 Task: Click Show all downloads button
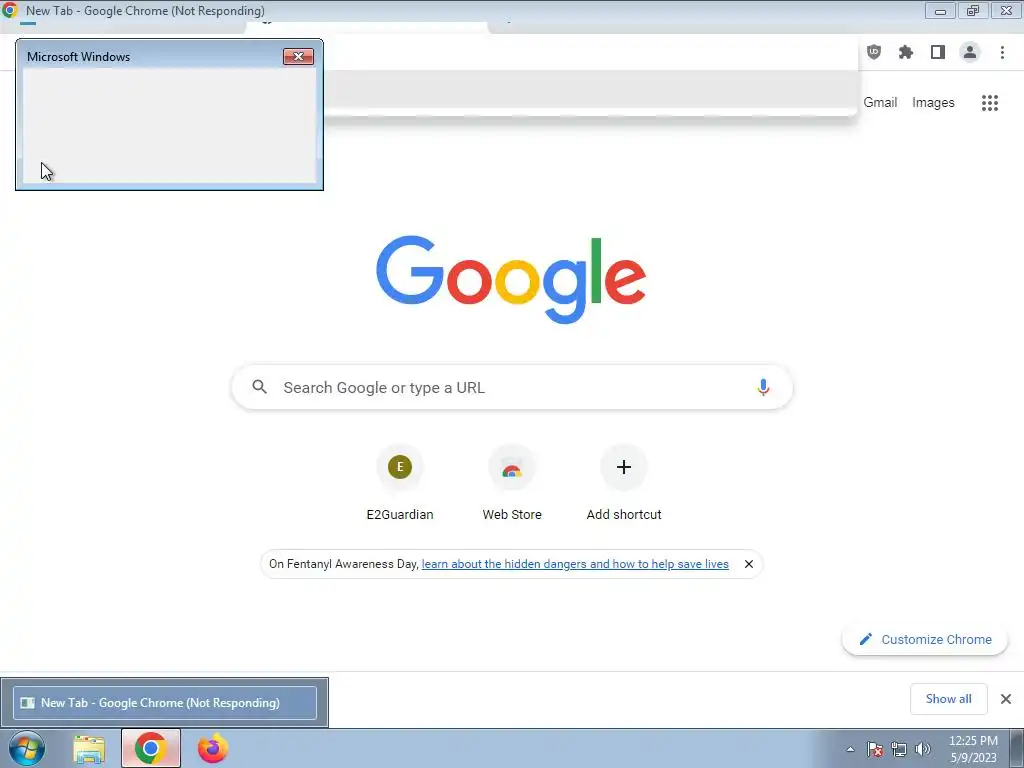(948, 699)
